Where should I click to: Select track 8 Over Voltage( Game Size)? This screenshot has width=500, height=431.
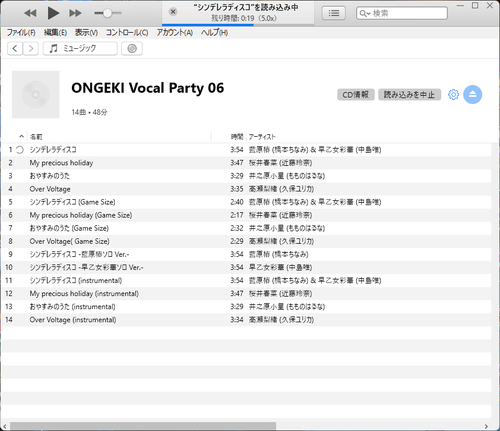[247, 241]
